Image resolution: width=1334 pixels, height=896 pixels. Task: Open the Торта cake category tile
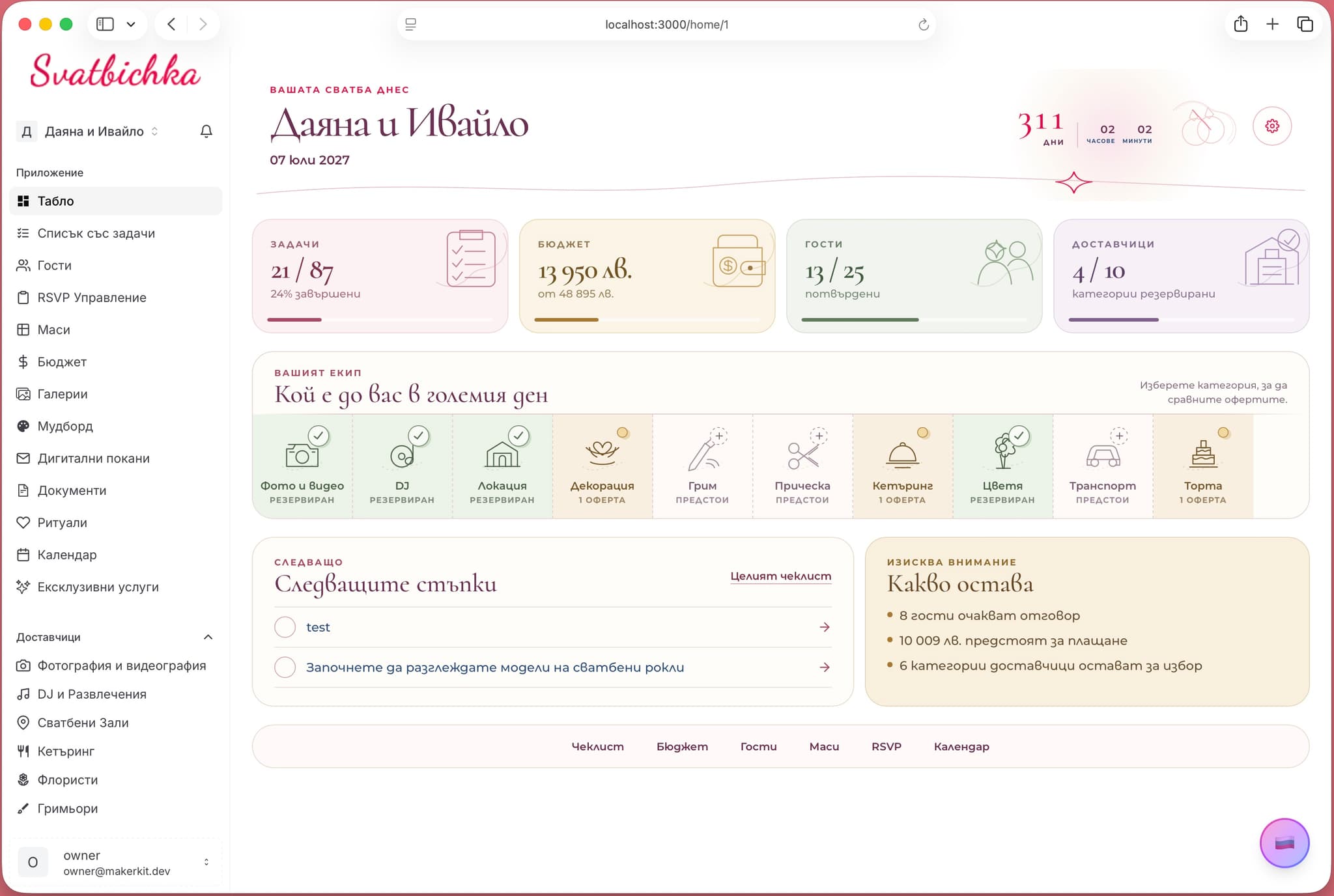(1203, 466)
